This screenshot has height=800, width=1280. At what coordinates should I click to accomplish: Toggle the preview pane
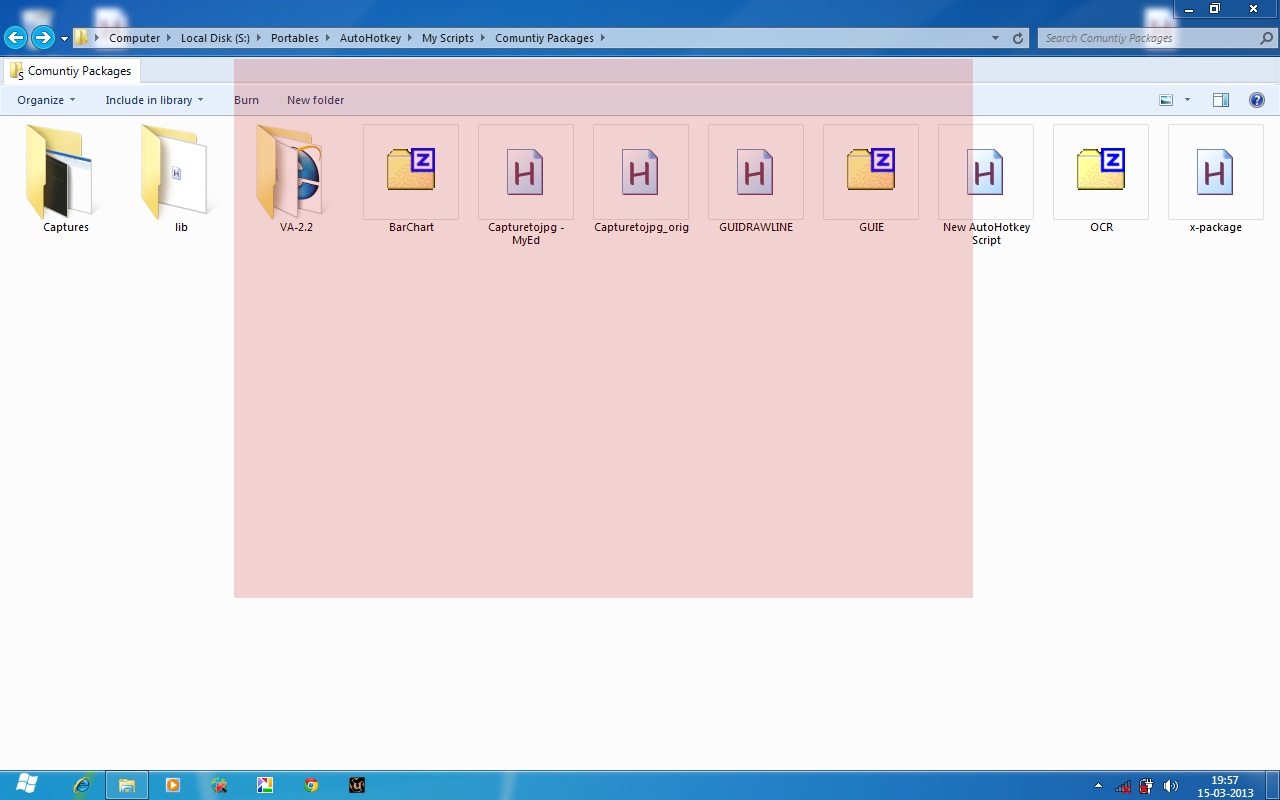click(1220, 100)
